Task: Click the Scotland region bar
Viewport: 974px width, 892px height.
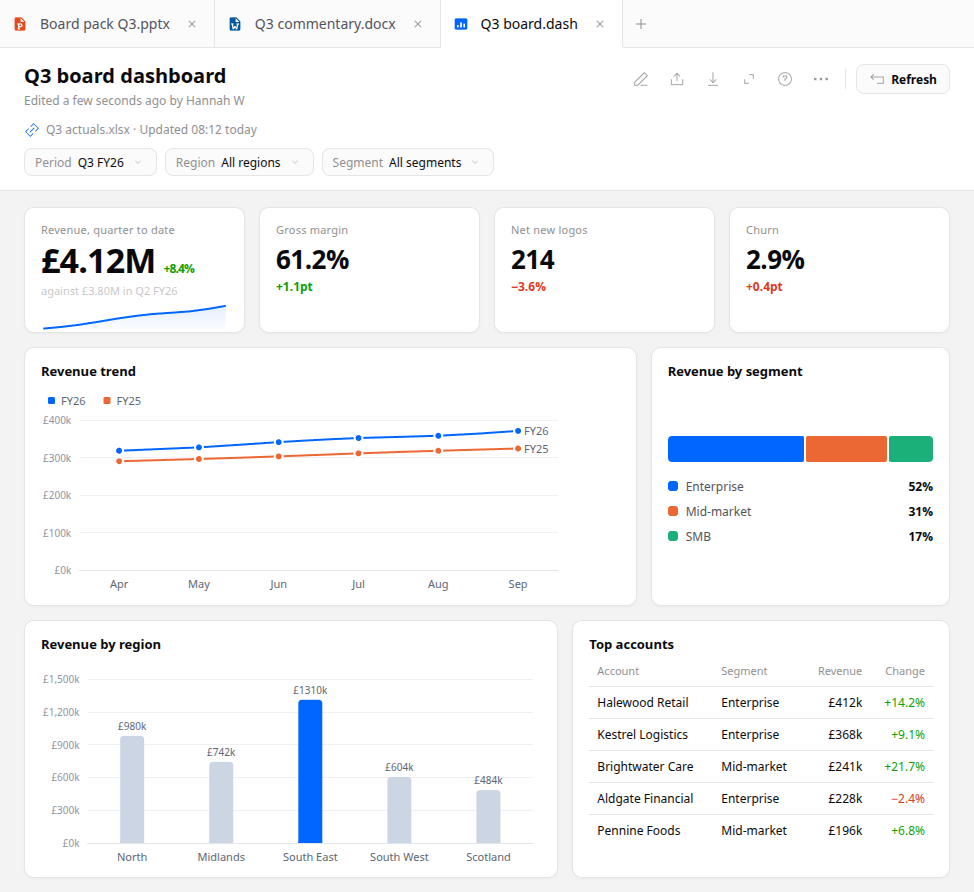Action: tap(488, 817)
